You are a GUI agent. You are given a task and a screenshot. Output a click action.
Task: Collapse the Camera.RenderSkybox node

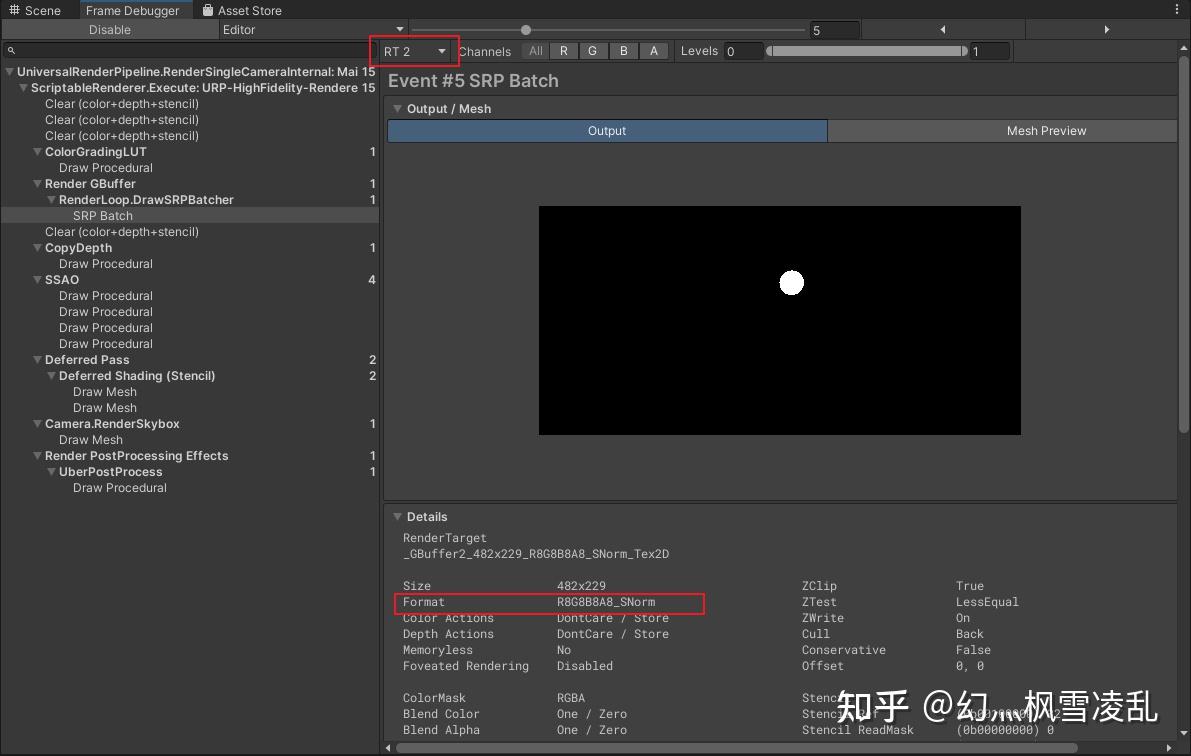37,423
